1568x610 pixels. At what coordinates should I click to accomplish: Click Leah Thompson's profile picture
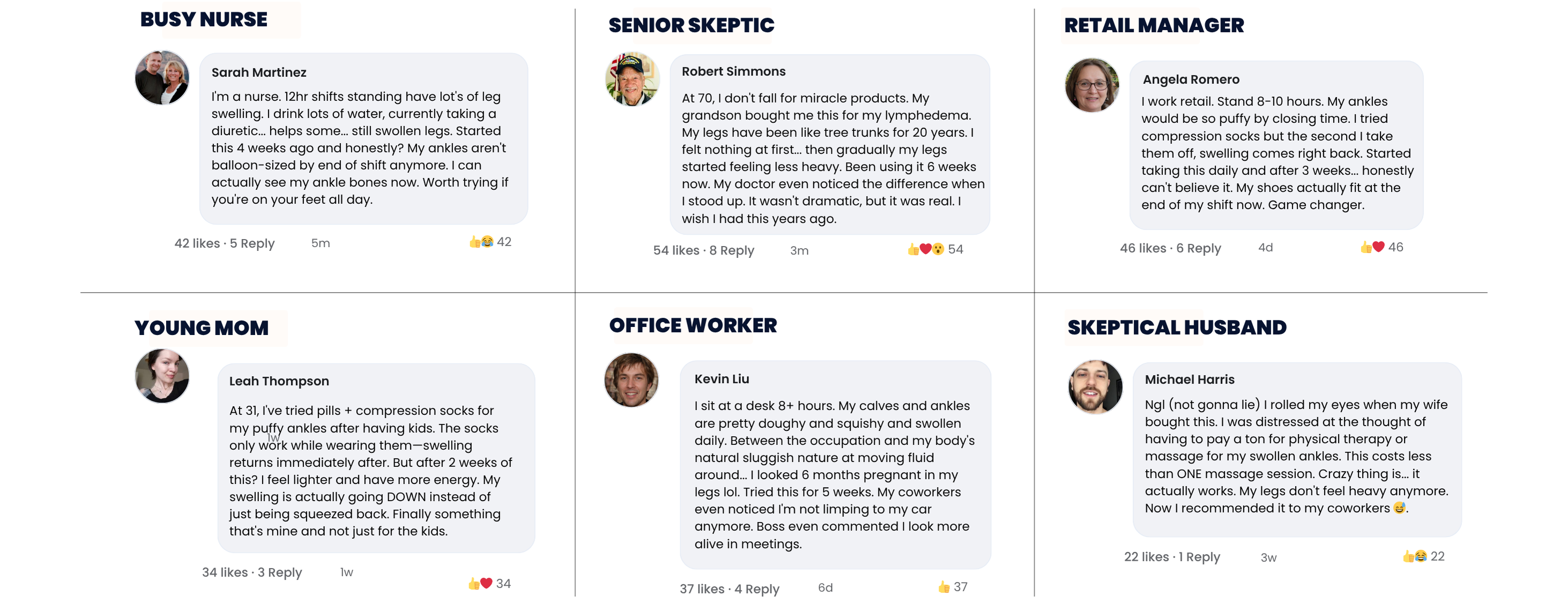162,376
